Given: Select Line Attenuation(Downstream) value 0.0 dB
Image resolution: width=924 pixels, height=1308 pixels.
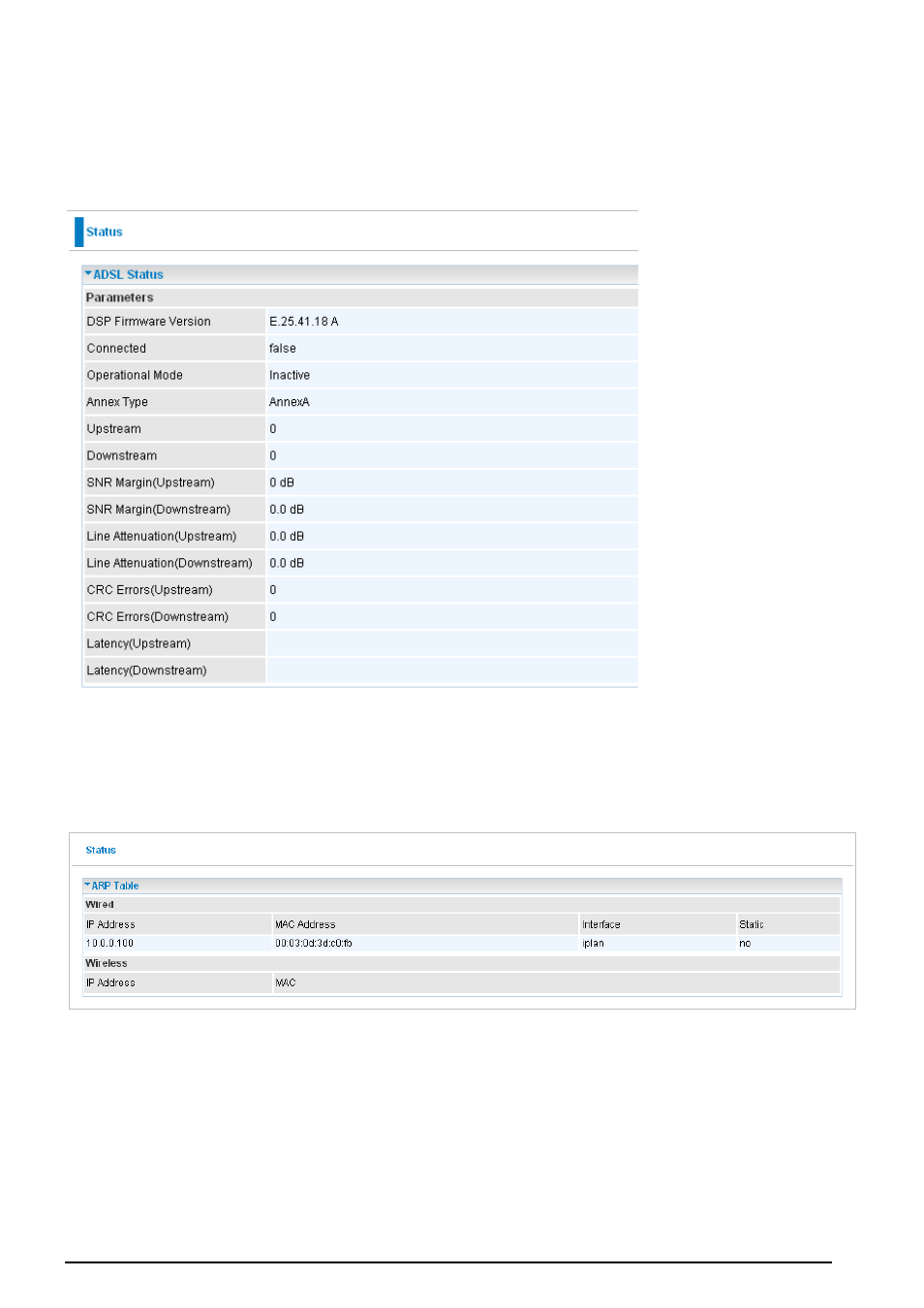Looking at the screenshot, I should [x=287, y=563].
